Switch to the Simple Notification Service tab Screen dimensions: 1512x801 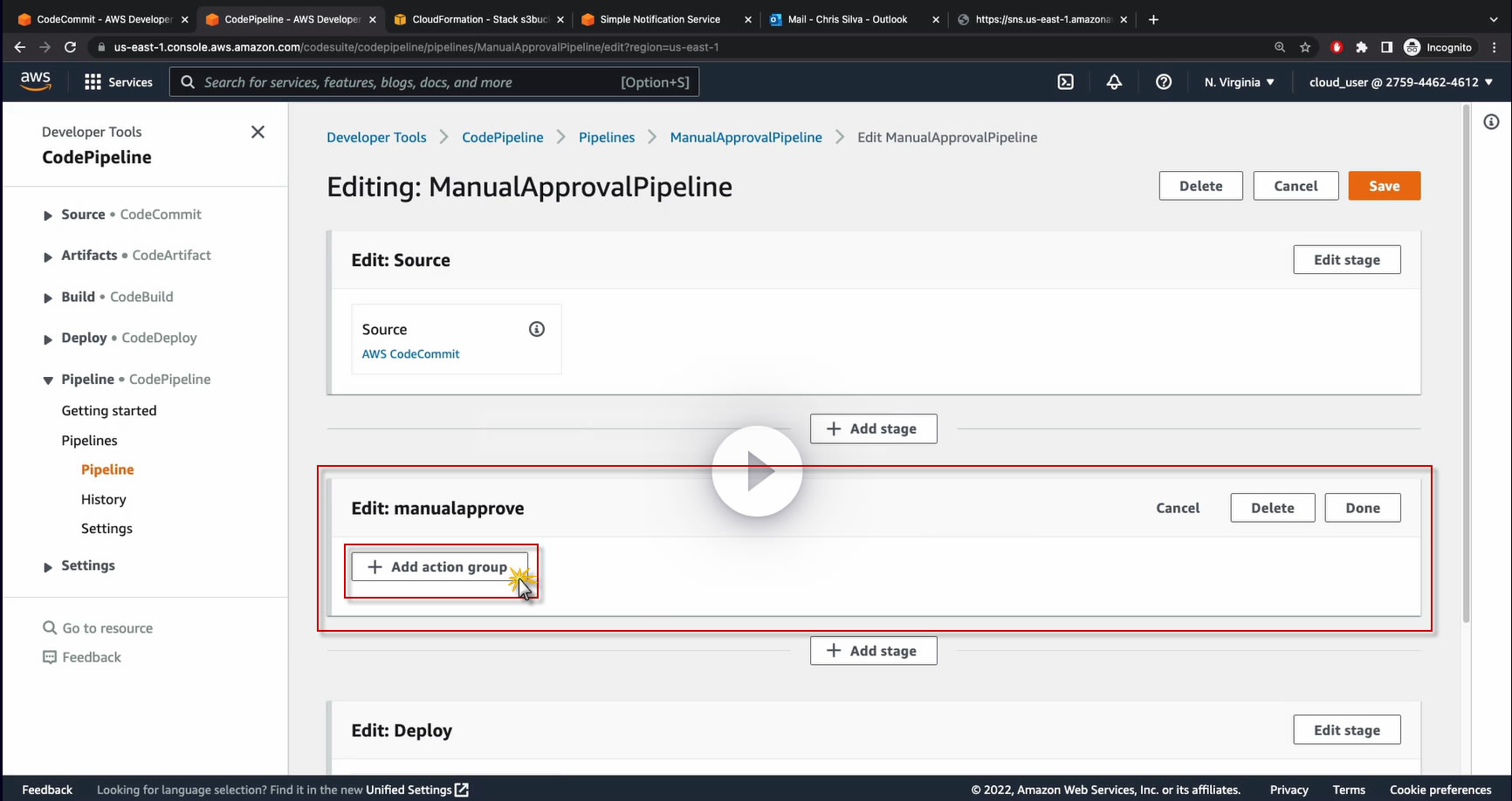click(x=660, y=19)
